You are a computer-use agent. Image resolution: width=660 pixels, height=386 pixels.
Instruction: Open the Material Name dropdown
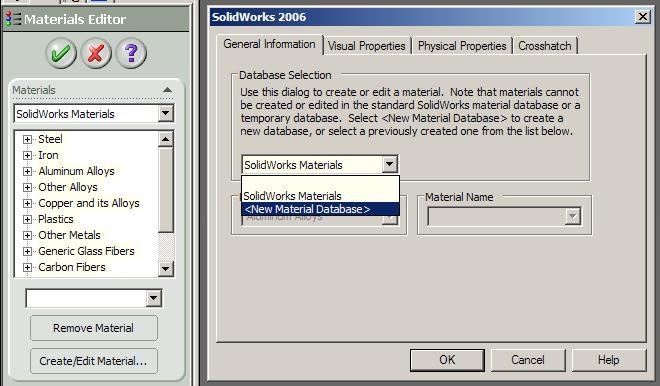click(x=572, y=216)
